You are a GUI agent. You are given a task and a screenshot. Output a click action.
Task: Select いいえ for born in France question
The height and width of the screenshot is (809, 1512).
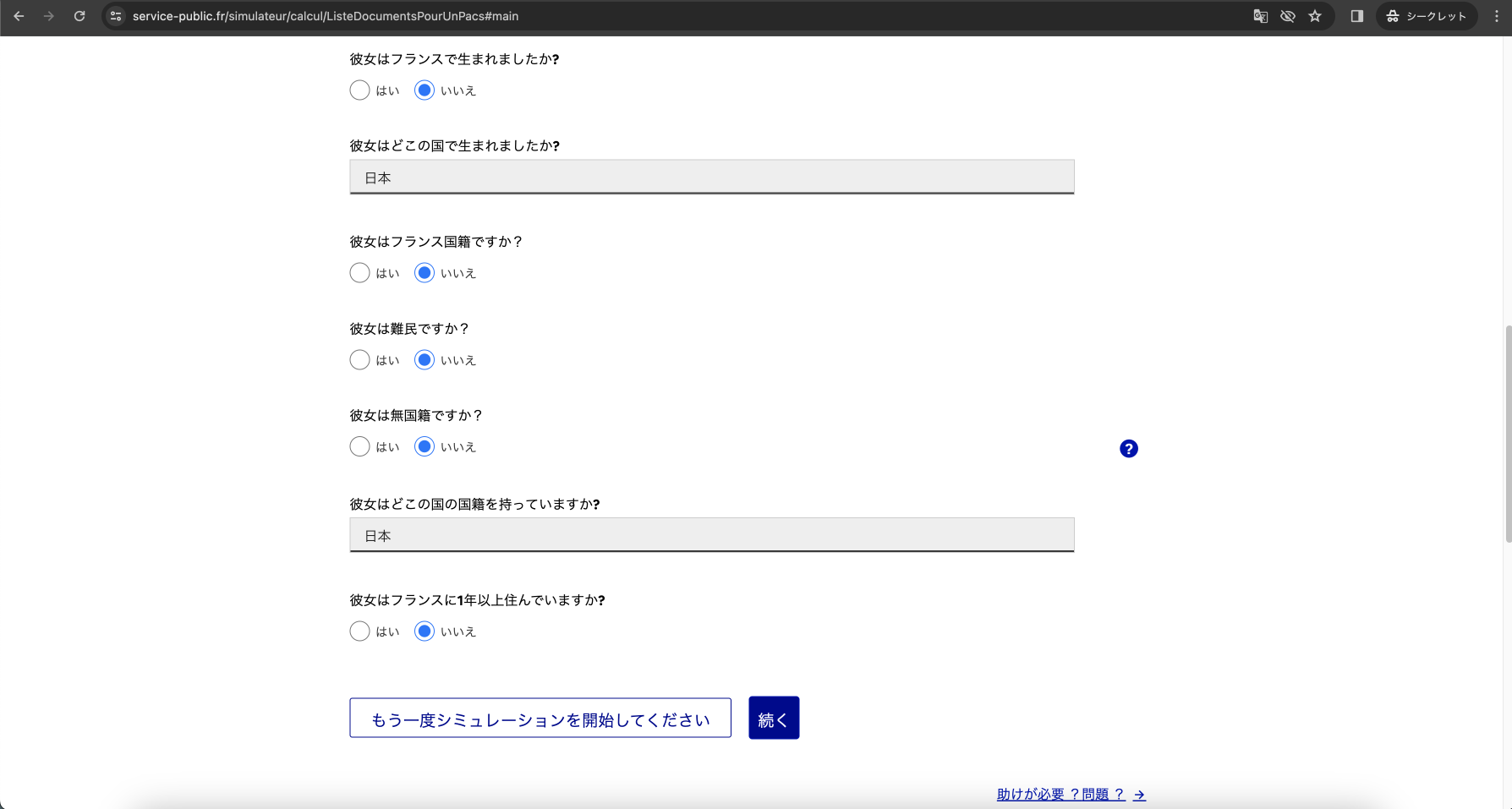coord(425,90)
